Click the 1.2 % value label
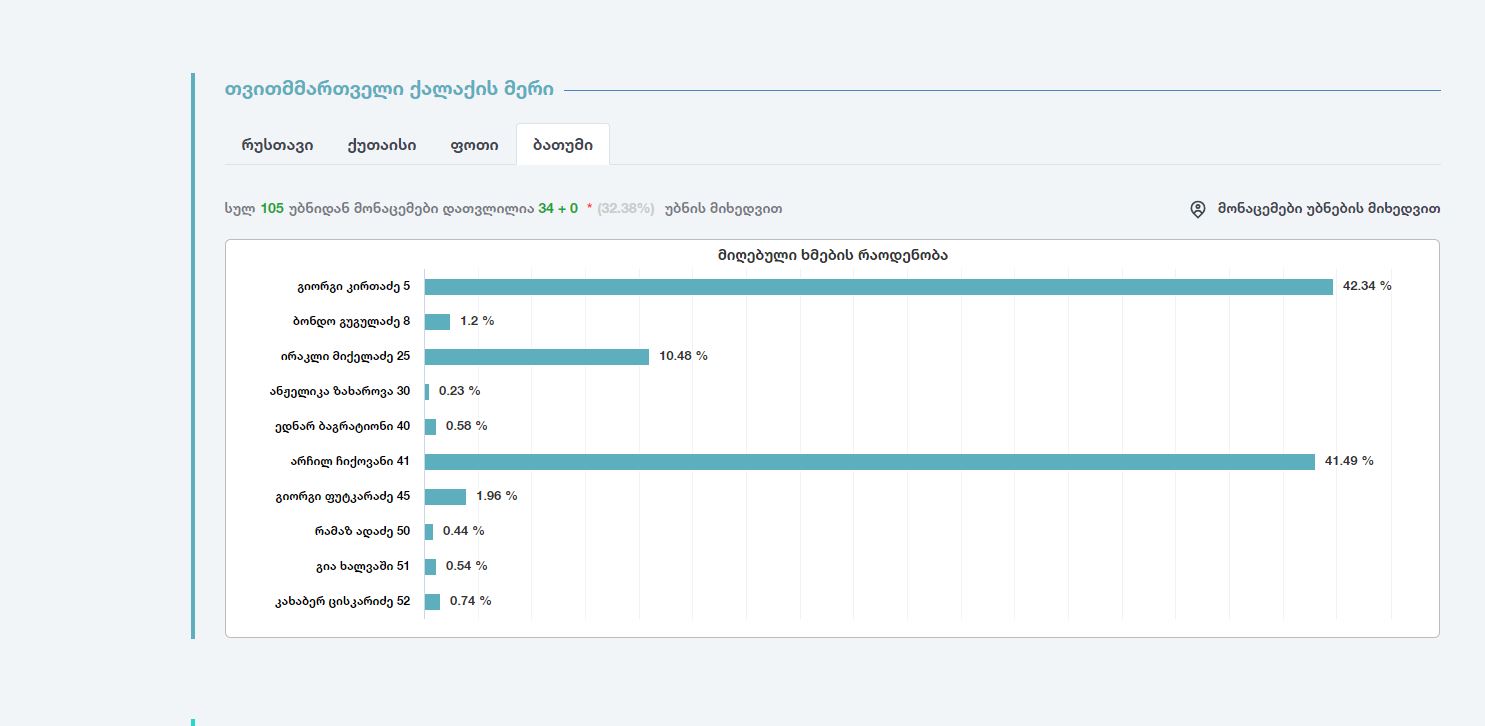The height and width of the screenshot is (726, 1485). tap(477, 321)
